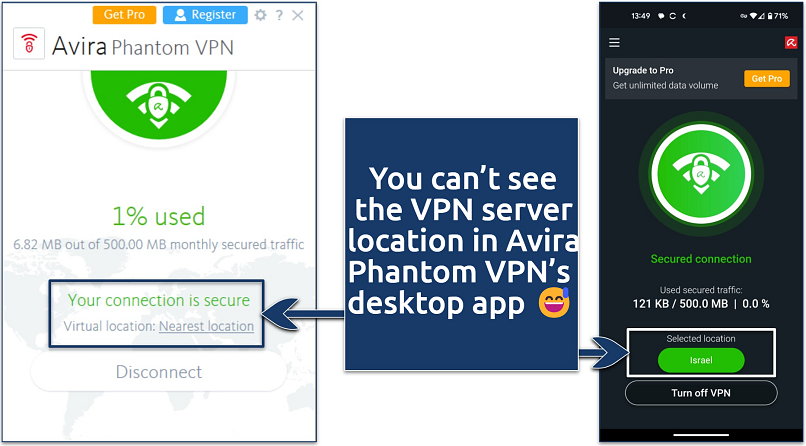The image size is (806, 446).
Task: Open the Nearest location virtual location selector
Action: 206,326
